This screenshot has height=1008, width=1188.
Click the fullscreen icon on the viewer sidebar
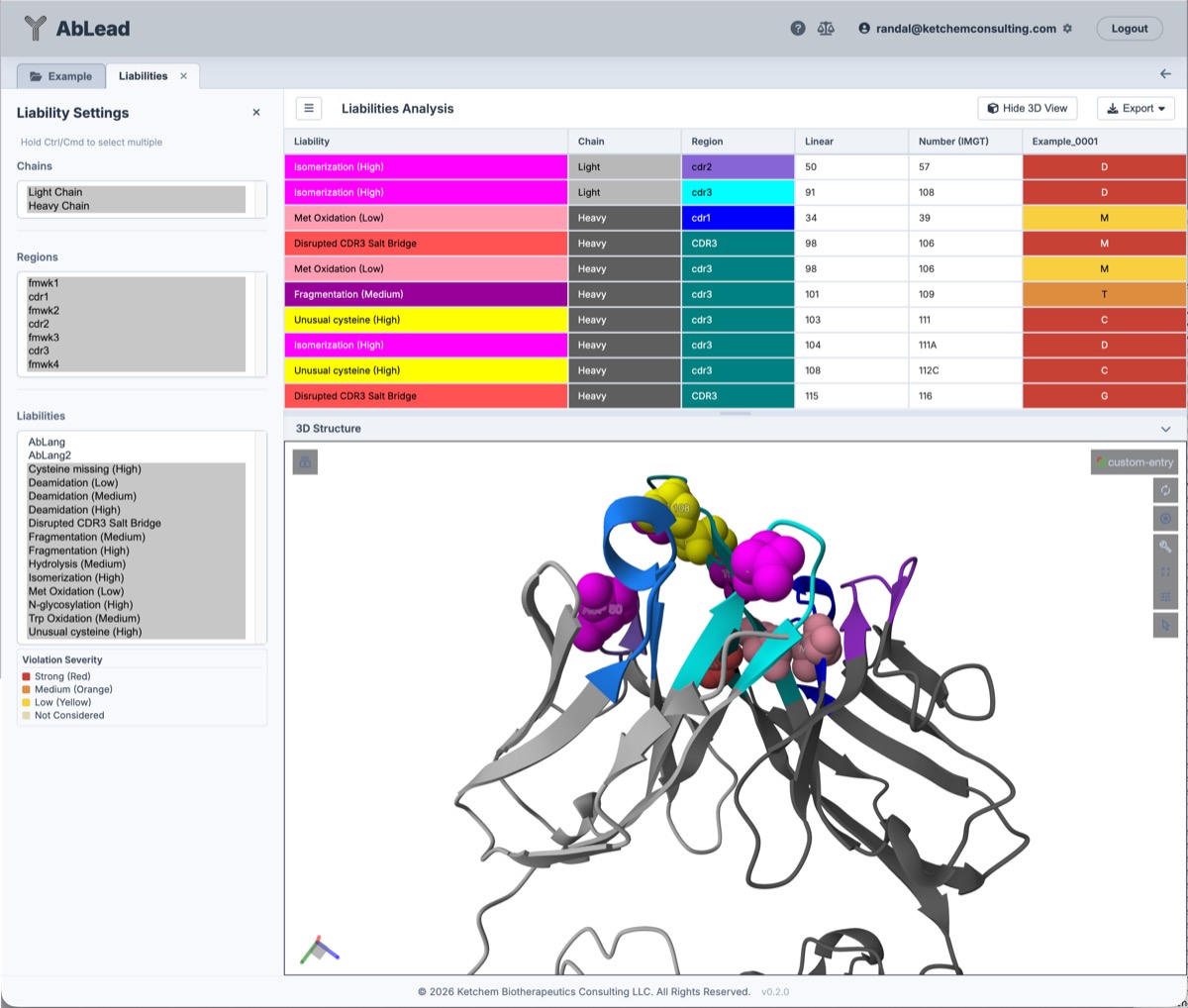tap(1165, 571)
